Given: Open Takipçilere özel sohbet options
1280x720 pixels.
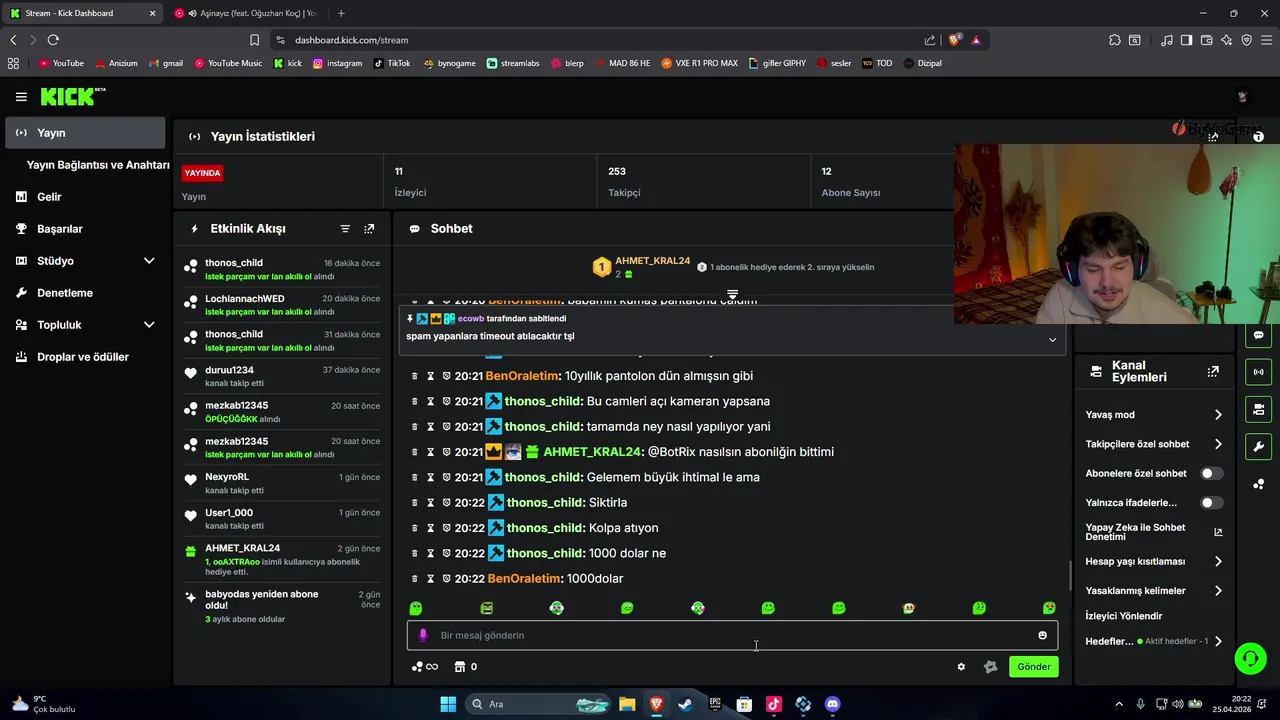Looking at the screenshot, I should coord(1154,444).
